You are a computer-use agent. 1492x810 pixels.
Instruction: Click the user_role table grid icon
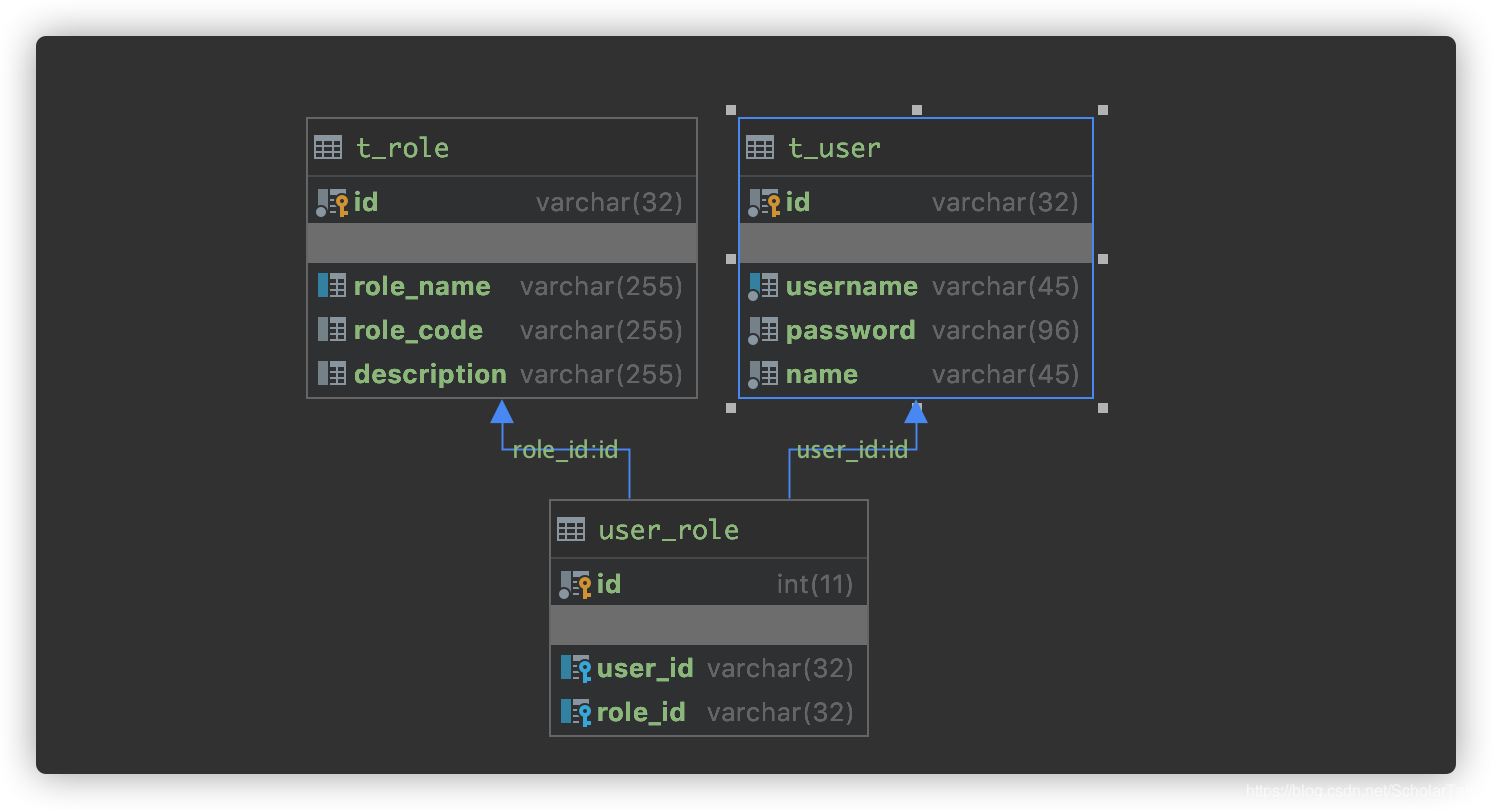(571, 530)
